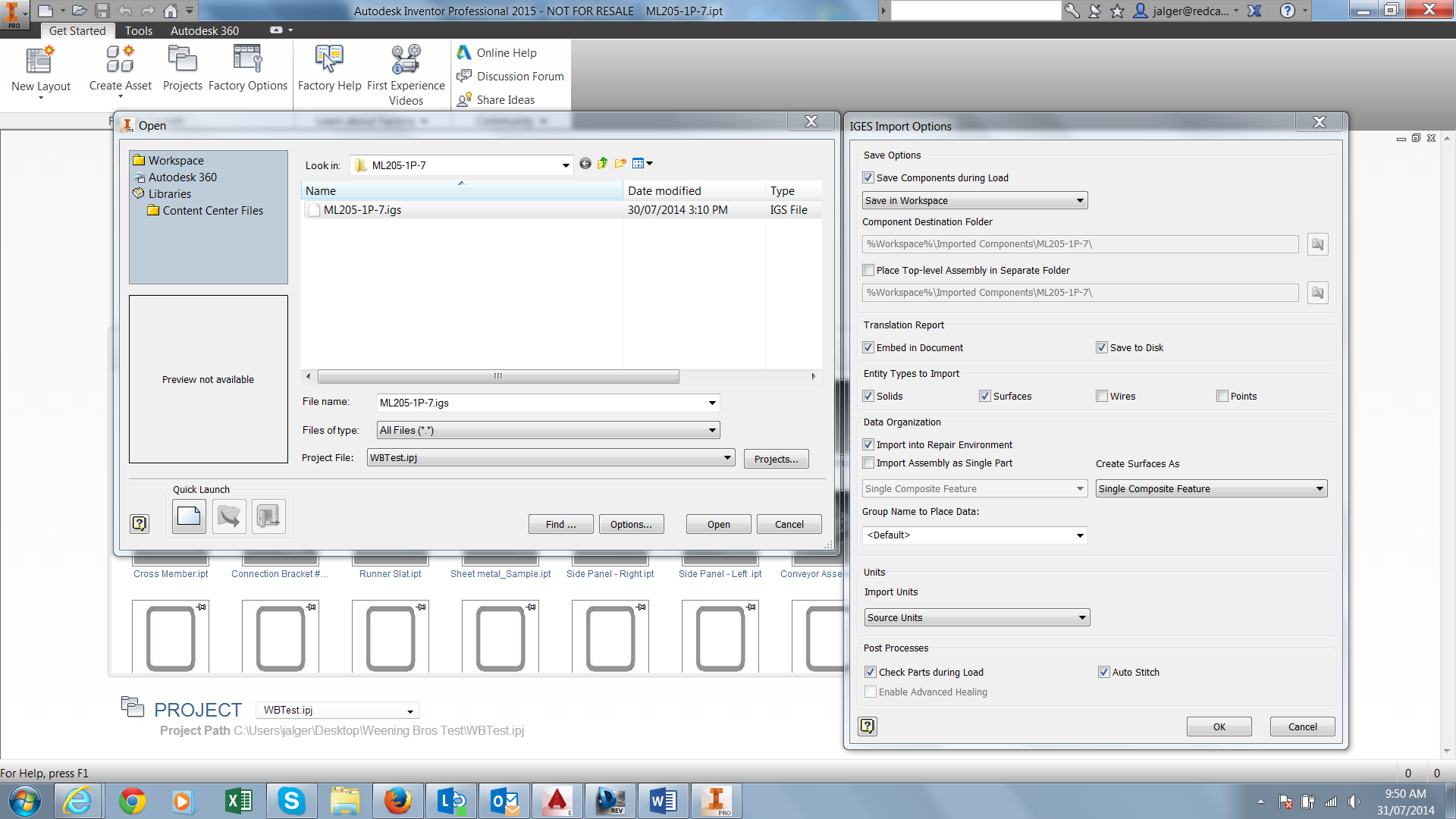The width and height of the screenshot is (1456, 819).
Task: Open a file from quick access toolbar
Action: pos(79,11)
